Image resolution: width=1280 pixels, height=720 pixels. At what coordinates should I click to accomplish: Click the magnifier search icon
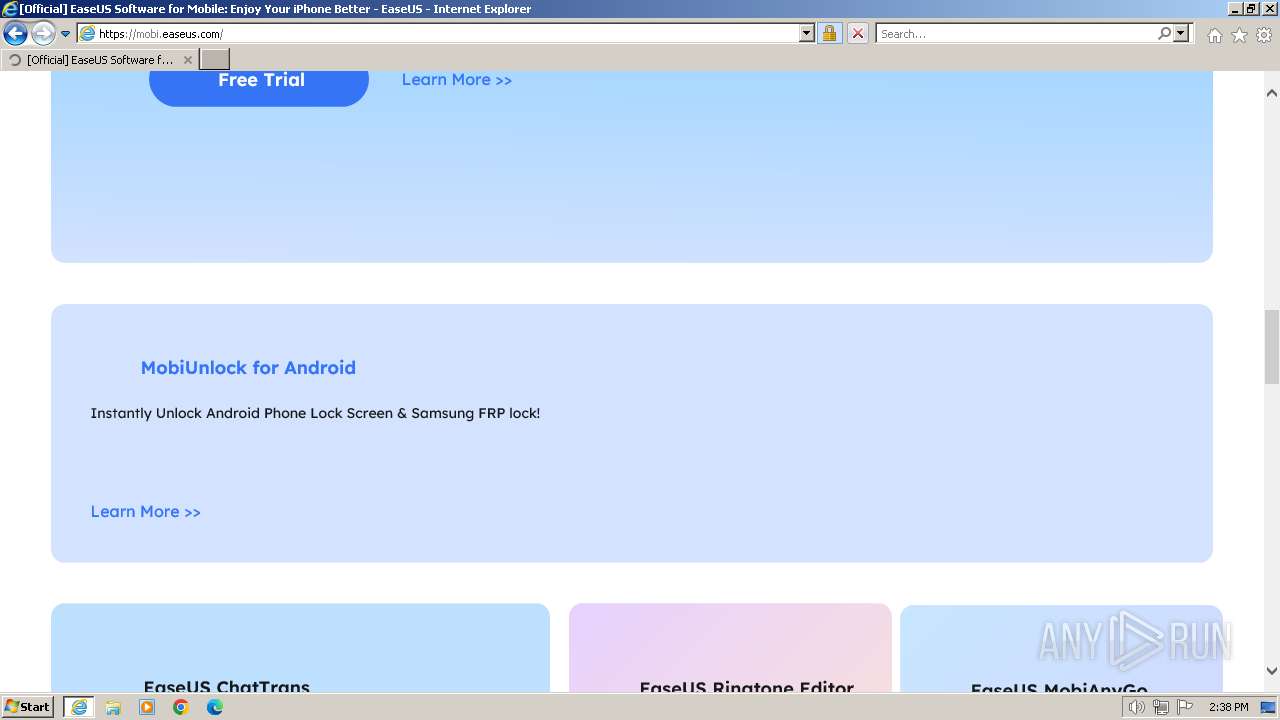pos(1164,34)
